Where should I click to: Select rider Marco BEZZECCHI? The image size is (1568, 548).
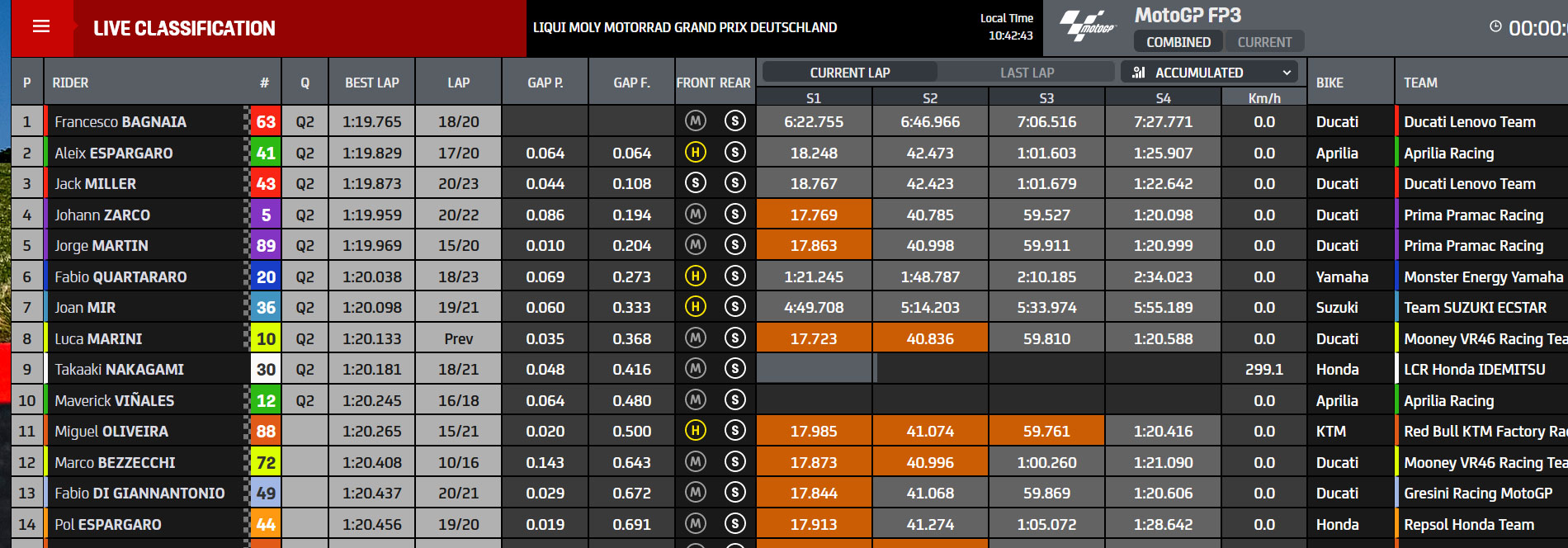115,462
